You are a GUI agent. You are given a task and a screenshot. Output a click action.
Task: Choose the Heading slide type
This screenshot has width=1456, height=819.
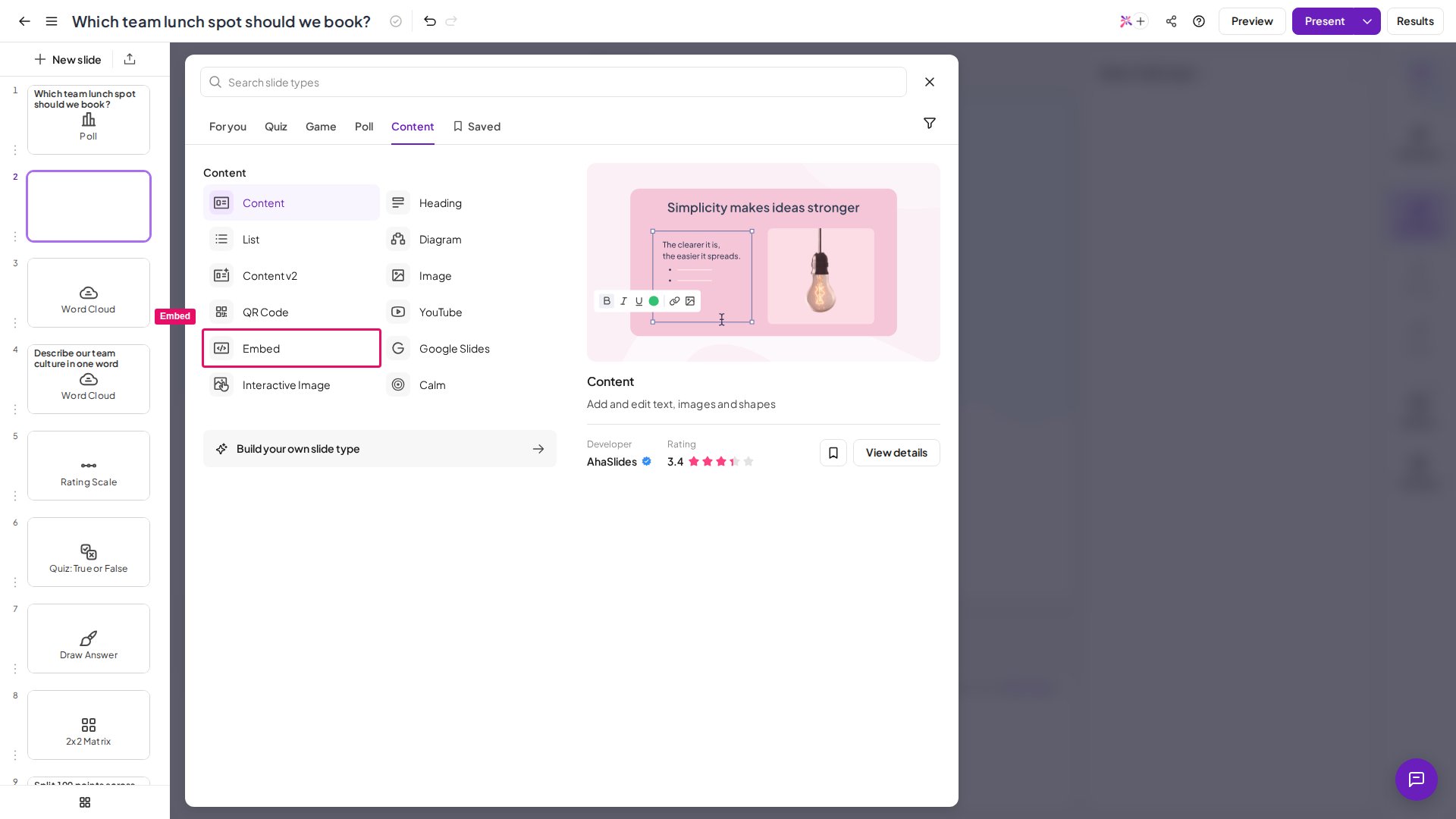pyautogui.click(x=468, y=203)
